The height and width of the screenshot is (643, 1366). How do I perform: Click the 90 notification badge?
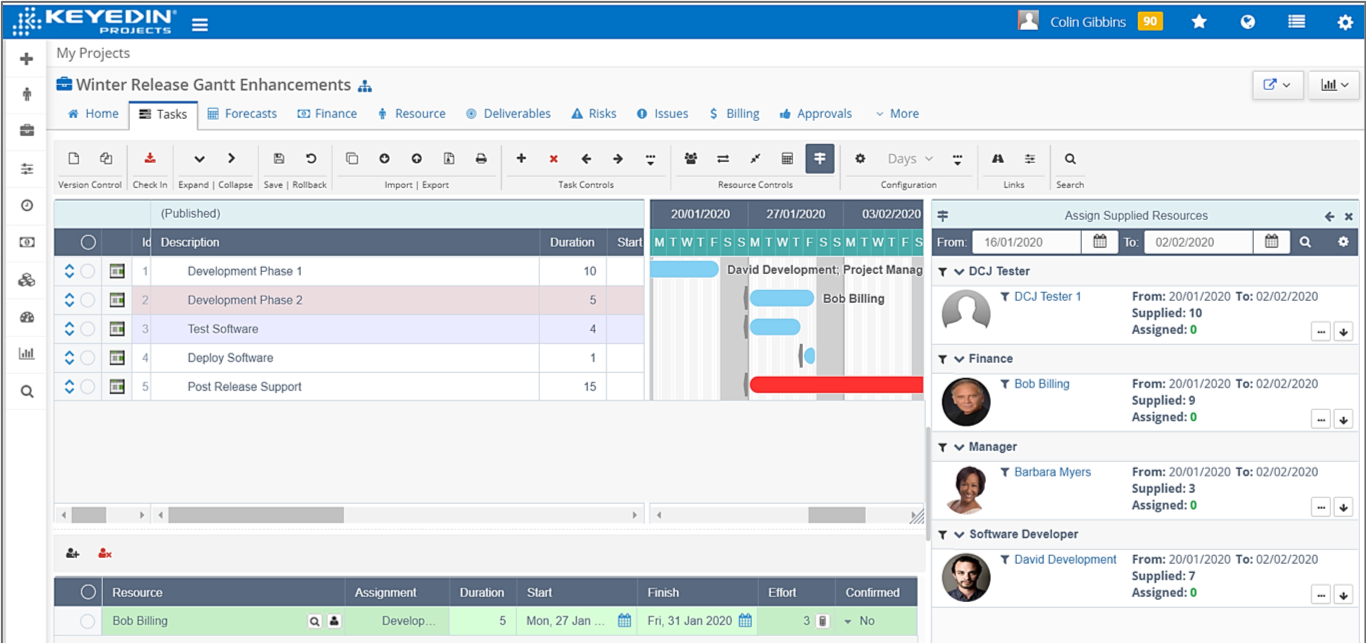1150,22
